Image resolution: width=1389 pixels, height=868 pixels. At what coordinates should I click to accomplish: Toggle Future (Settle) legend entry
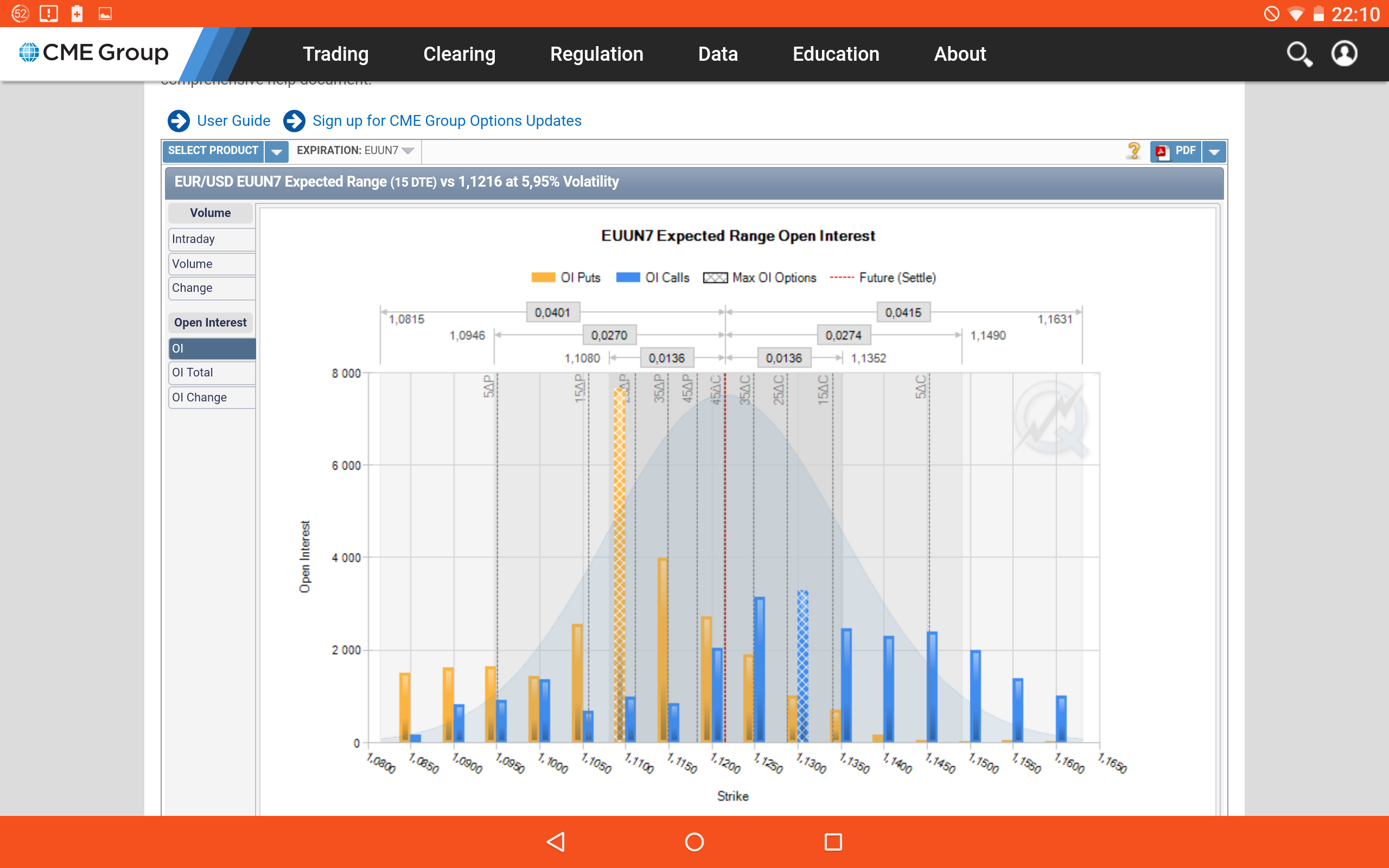[x=883, y=278]
